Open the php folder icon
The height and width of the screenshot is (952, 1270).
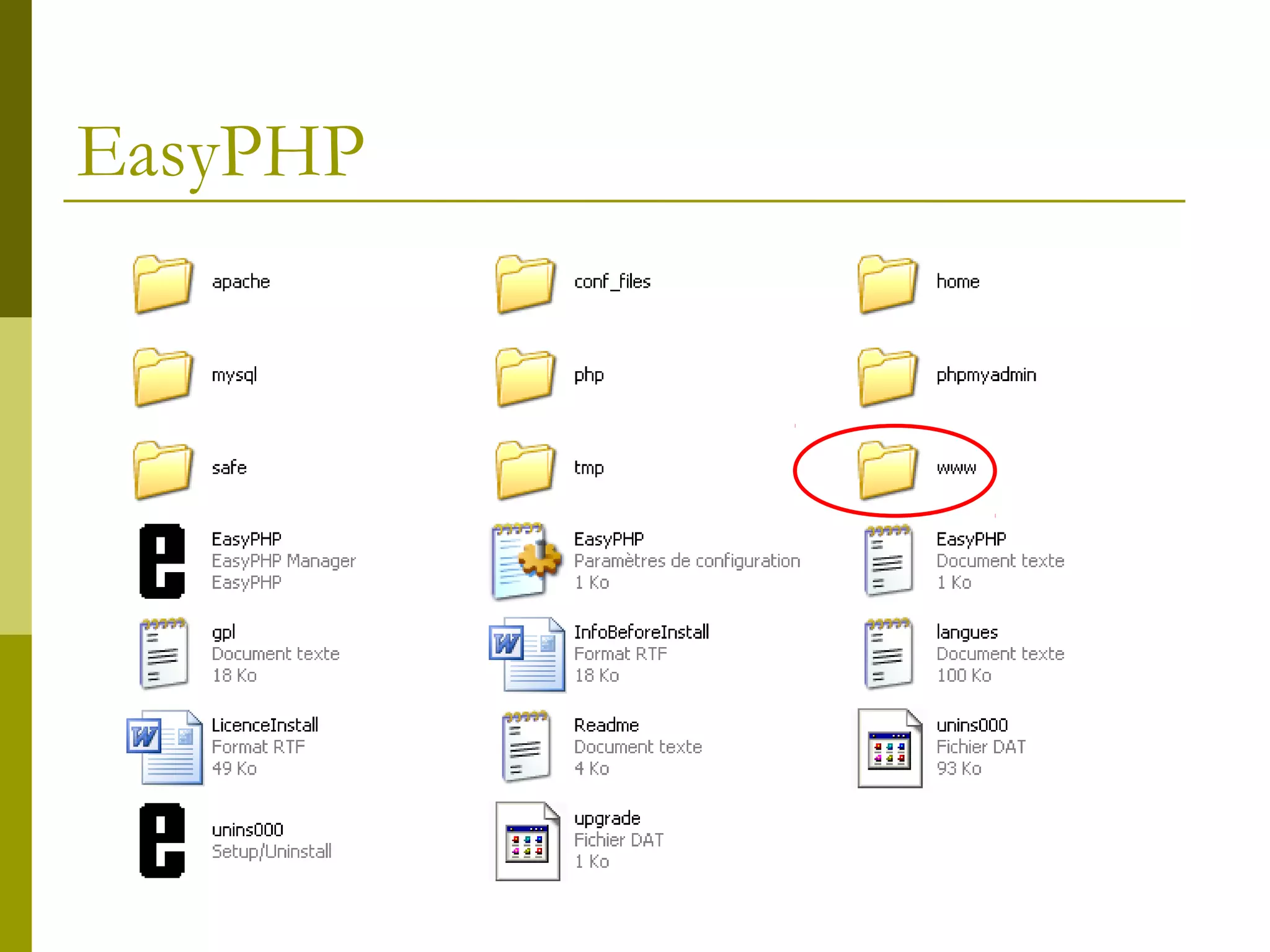(525, 376)
